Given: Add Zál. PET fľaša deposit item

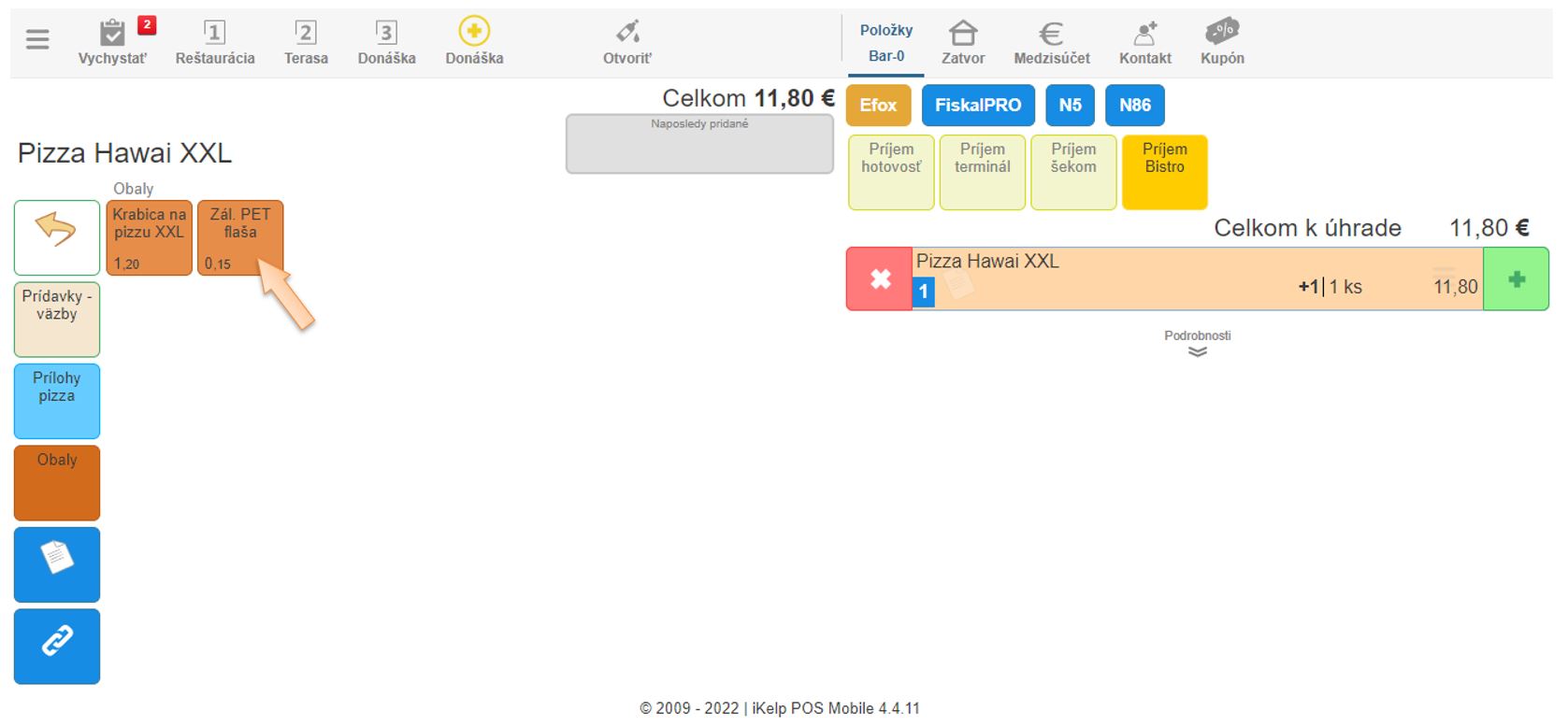Looking at the screenshot, I should [x=239, y=237].
